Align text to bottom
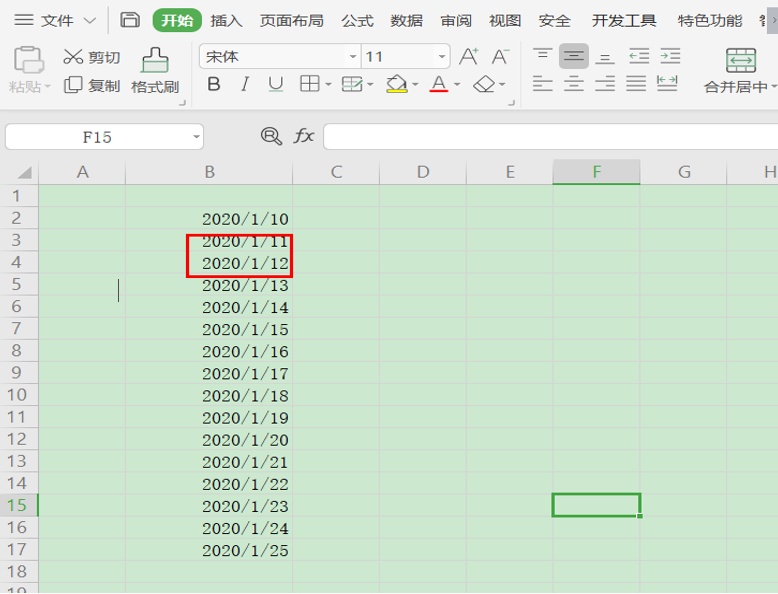The height and width of the screenshot is (594, 778). tap(605, 57)
